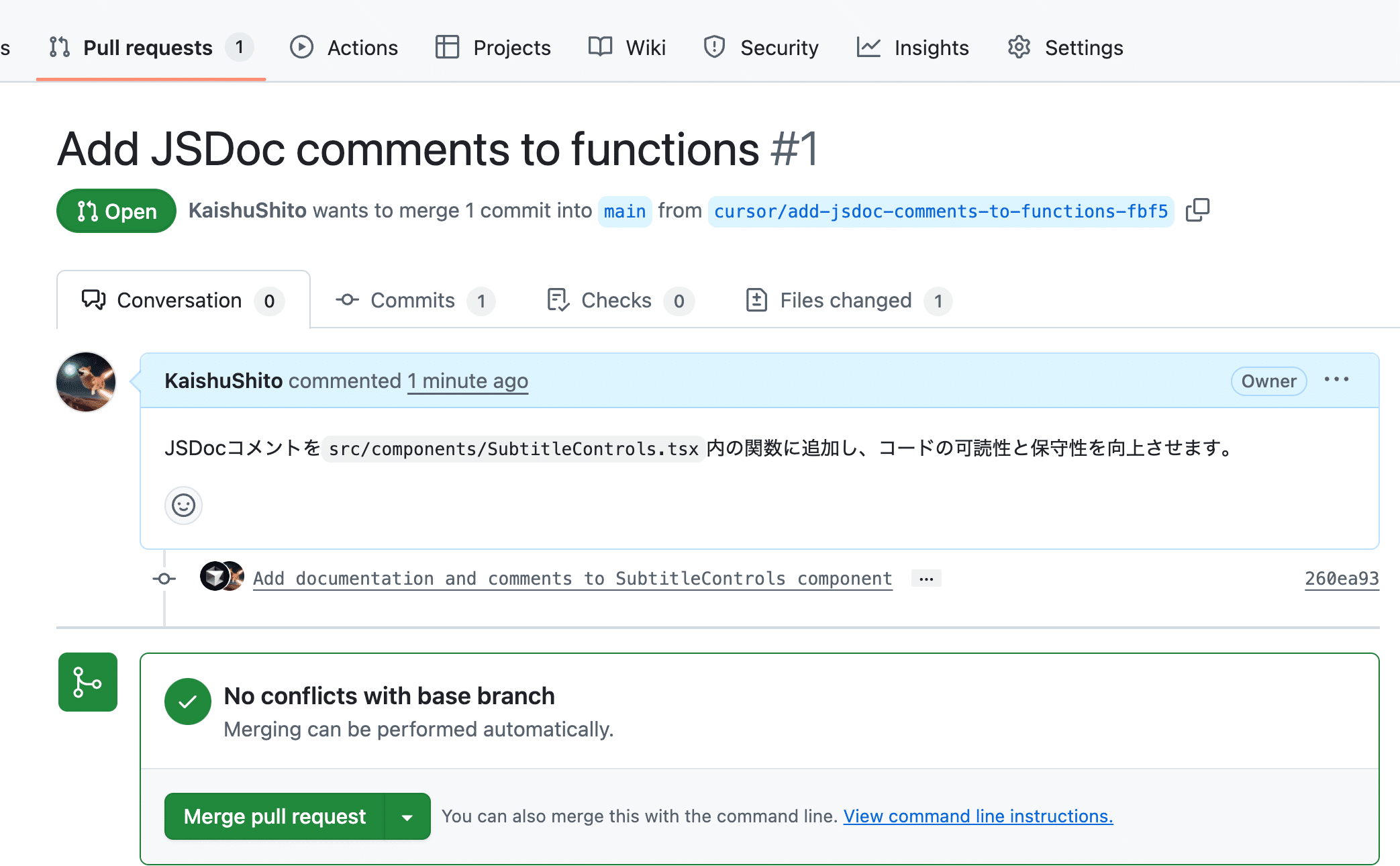Screen dimensions: 1400x866
Task: Add an emoji reaction to comment
Action: 183,506
